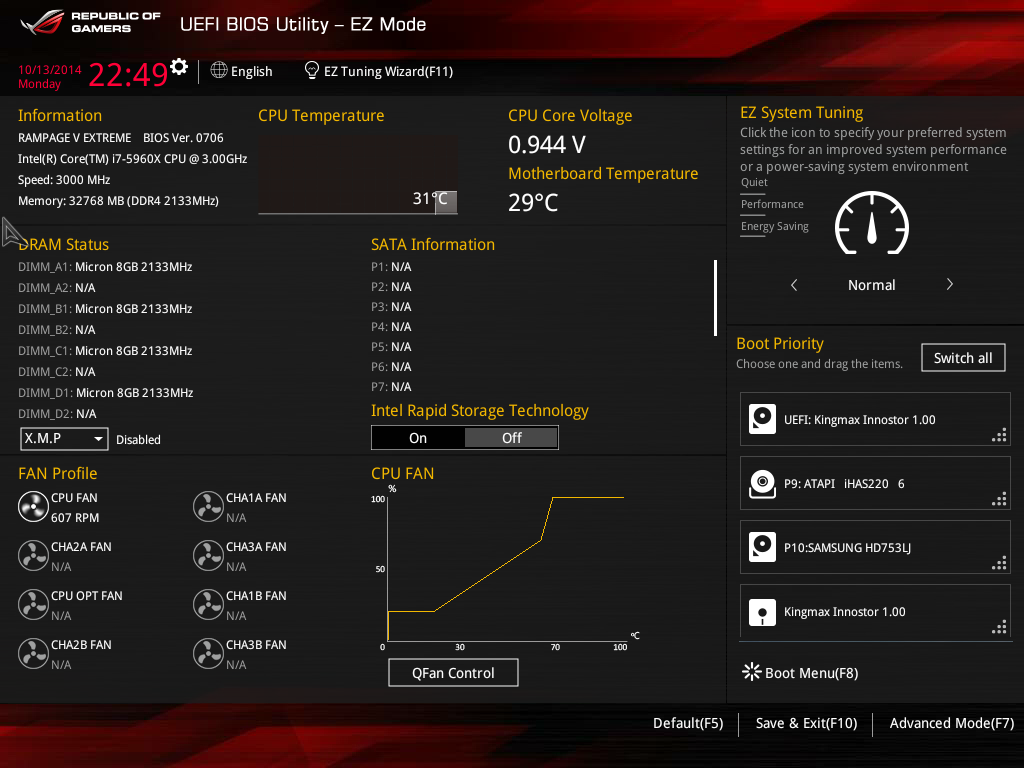
Task: Select the CHA3A FAN icon
Action: (208, 556)
